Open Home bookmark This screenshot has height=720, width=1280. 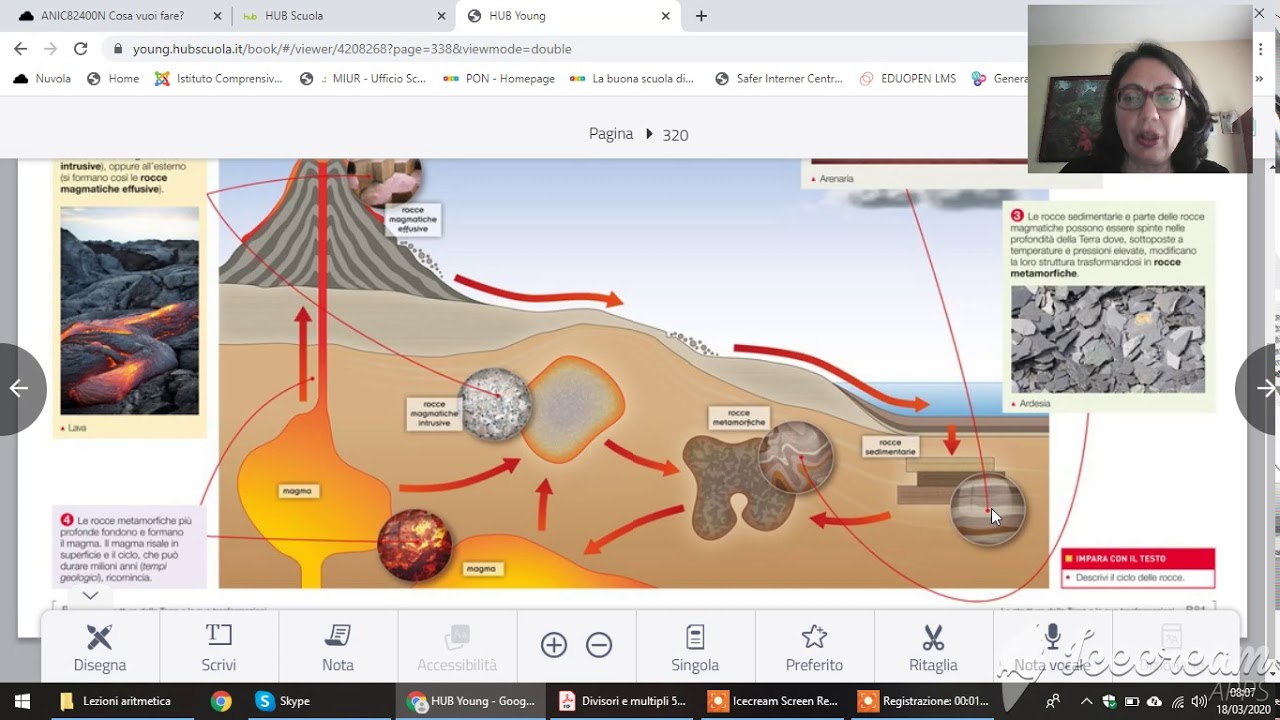pyautogui.click(x=113, y=78)
